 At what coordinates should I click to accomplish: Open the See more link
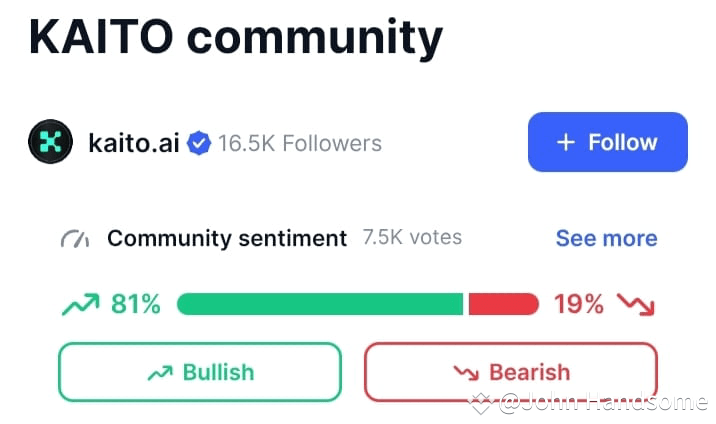click(x=606, y=238)
